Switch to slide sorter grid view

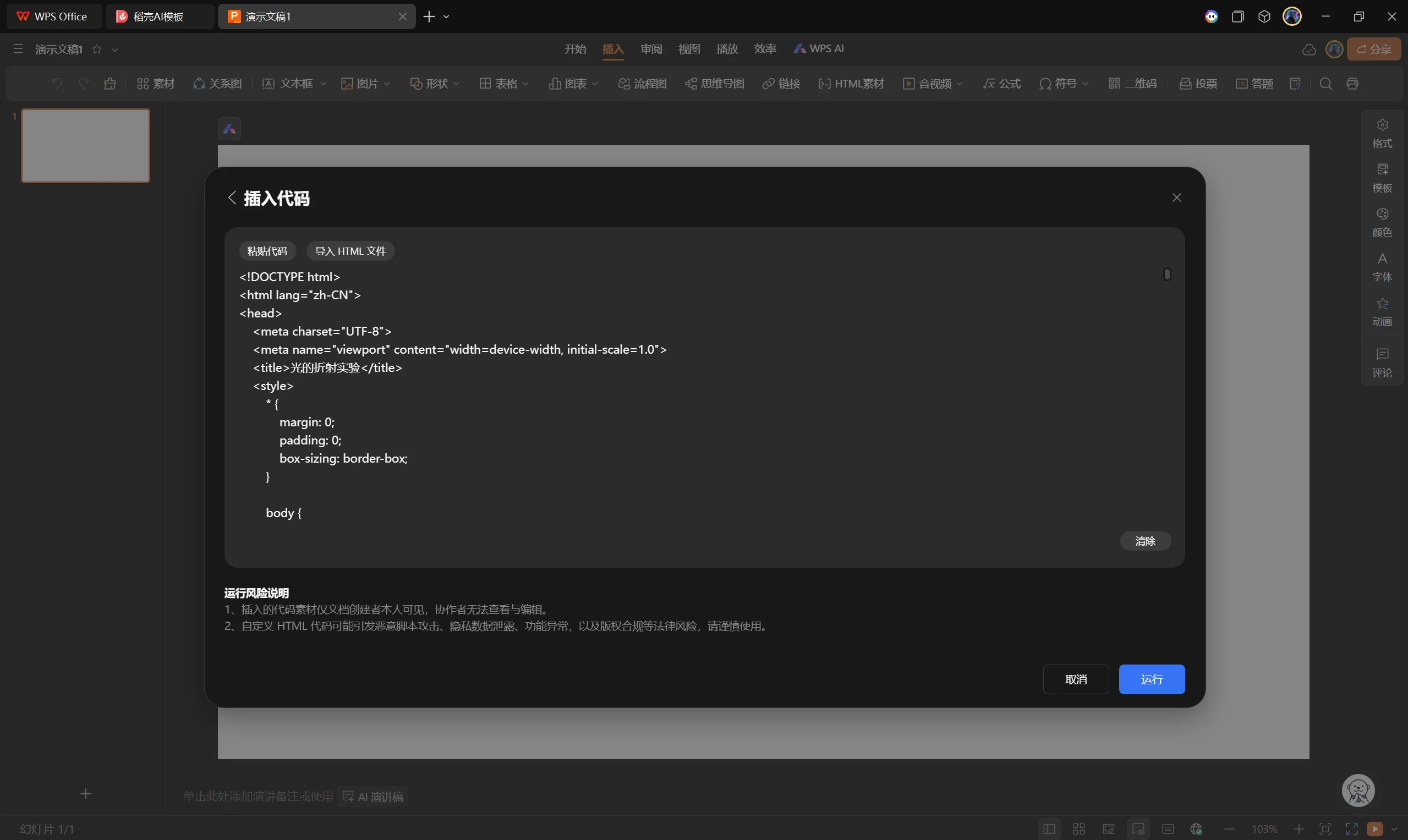pyautogui.click(x=1078, y=829)
